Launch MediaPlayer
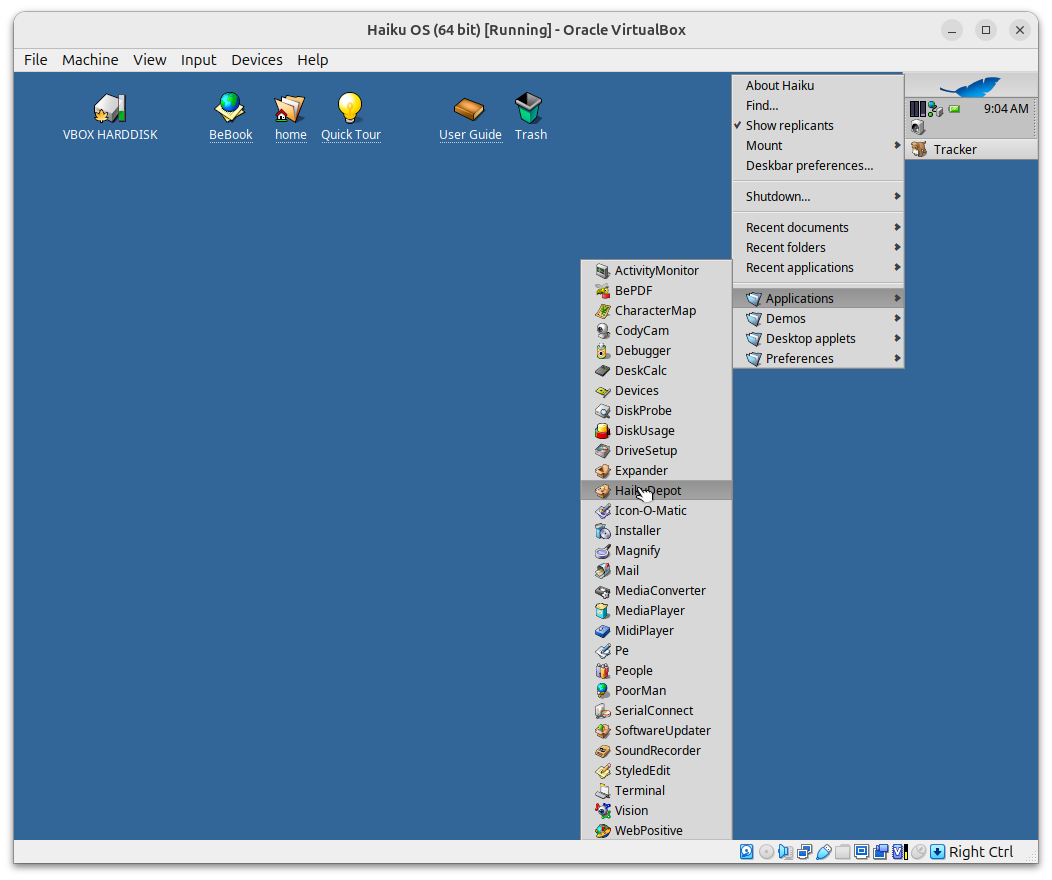Image resolution: width=1052 pixels, height=880 pixels. tap(656, 610)
